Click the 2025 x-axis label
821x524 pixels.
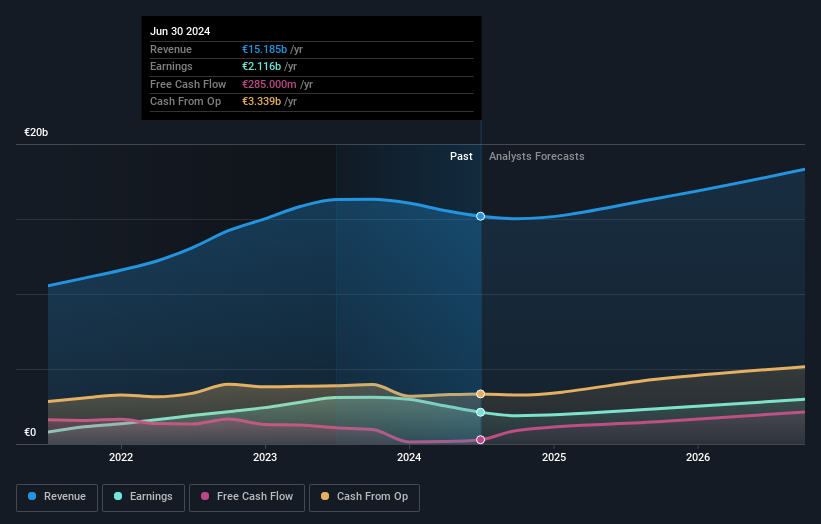(554, 457)
